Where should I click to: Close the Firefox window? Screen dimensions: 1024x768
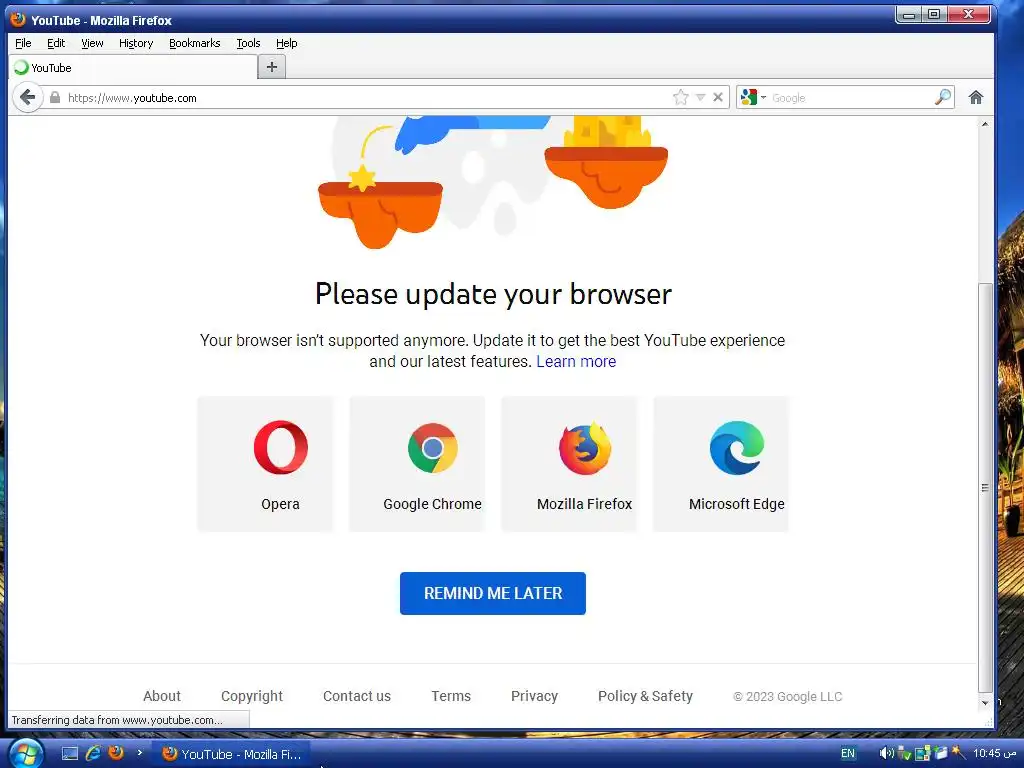969,14
